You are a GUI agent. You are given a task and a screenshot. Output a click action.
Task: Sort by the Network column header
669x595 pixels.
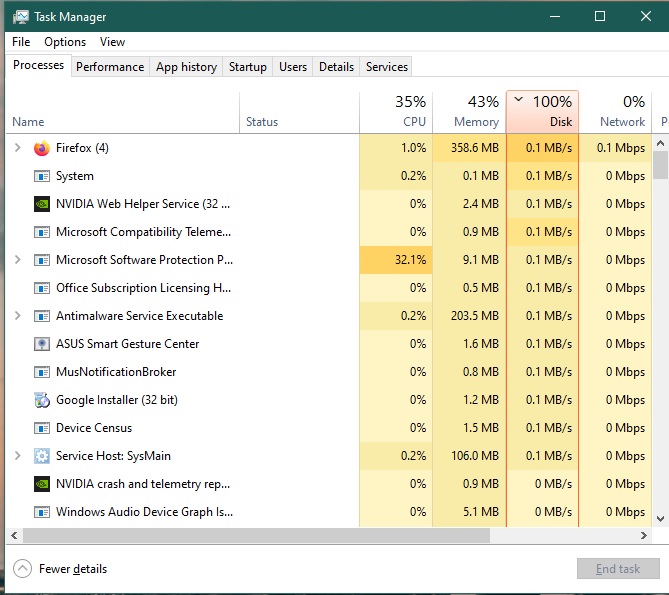click(x=615, y=112)
